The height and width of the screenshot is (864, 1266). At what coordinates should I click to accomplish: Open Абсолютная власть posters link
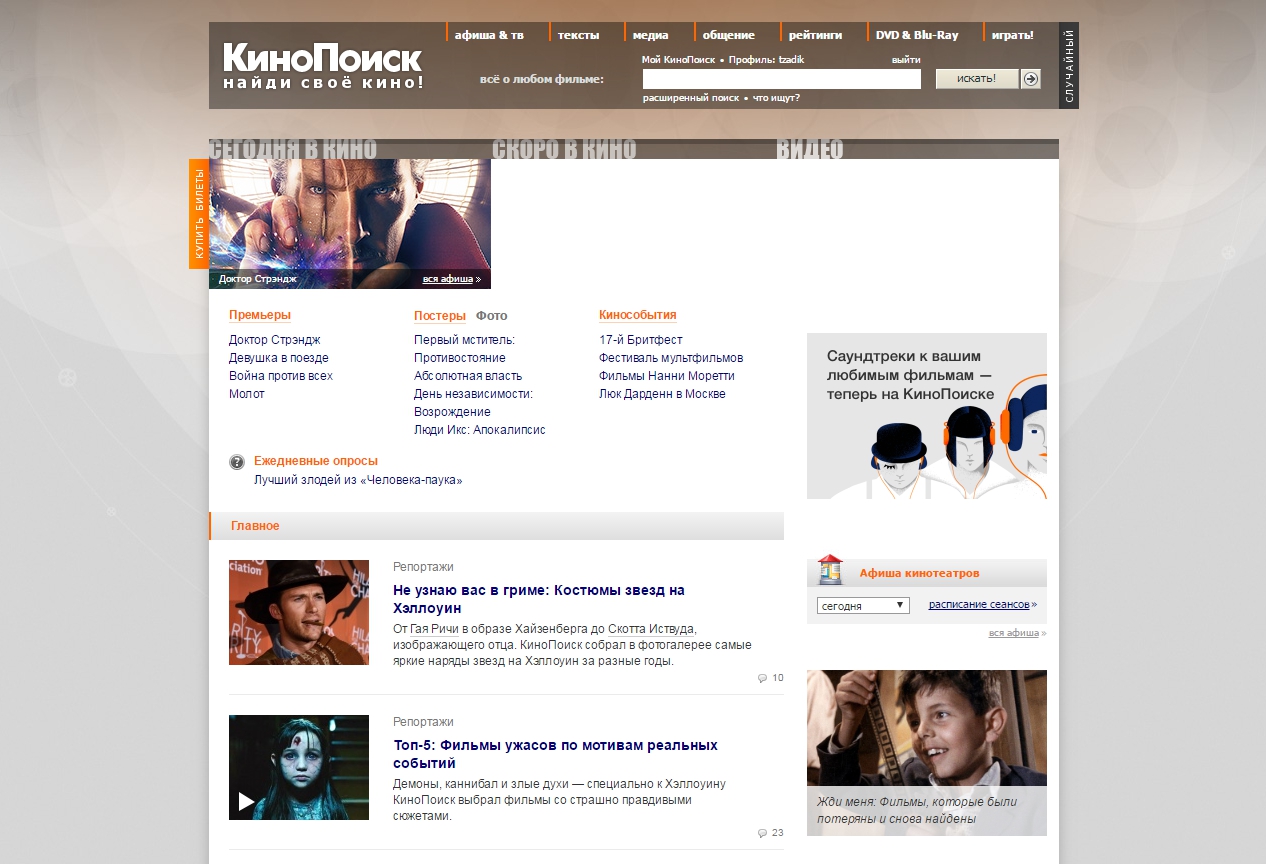pos(468,376)
